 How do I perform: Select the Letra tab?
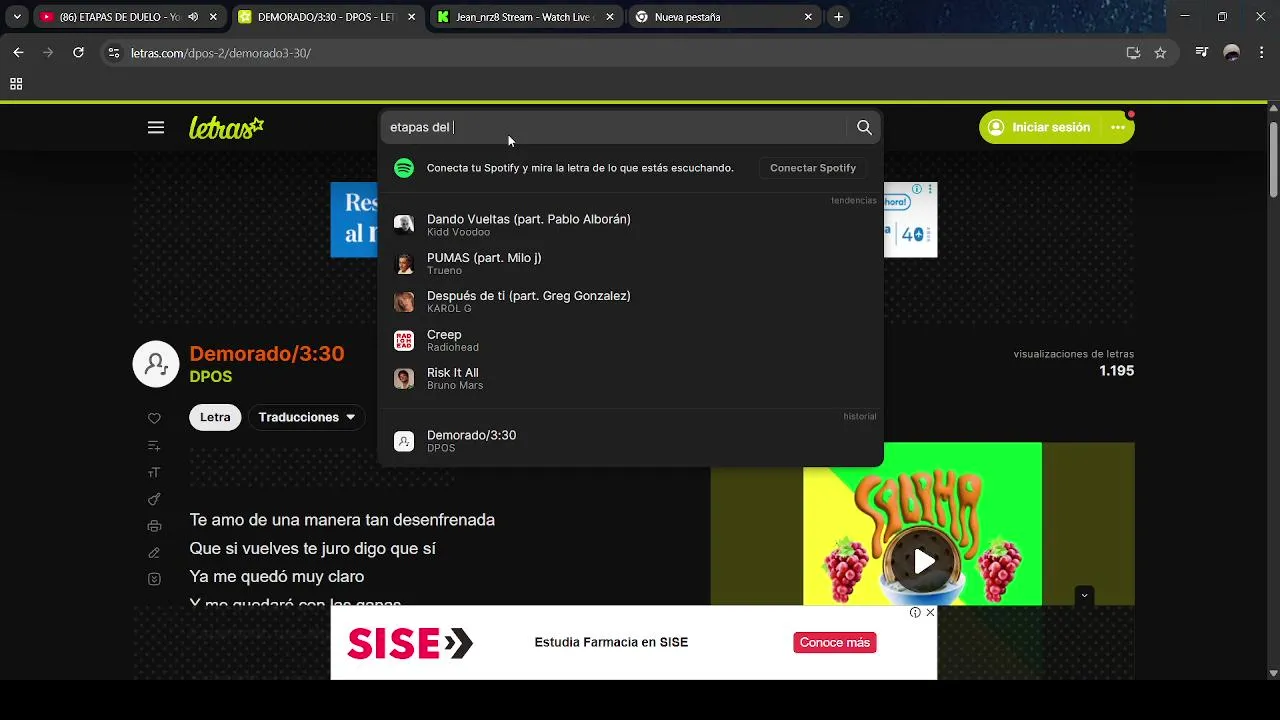coord(215,417)
